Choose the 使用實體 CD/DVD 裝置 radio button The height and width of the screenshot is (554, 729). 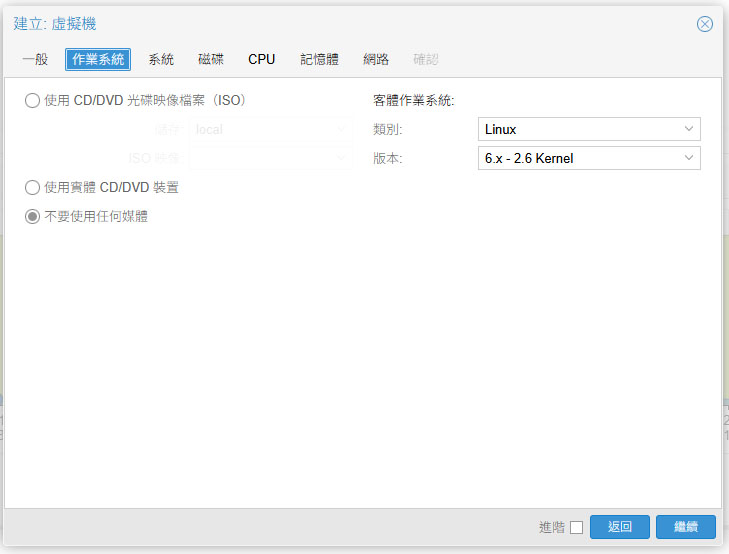click(33, 187)
